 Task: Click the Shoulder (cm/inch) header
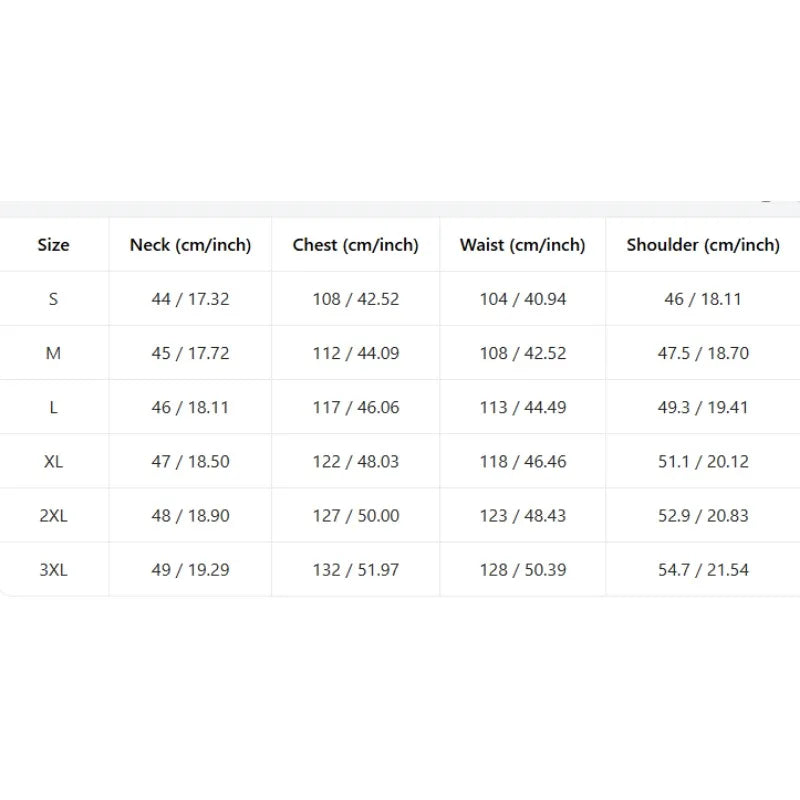click(703, 245)
